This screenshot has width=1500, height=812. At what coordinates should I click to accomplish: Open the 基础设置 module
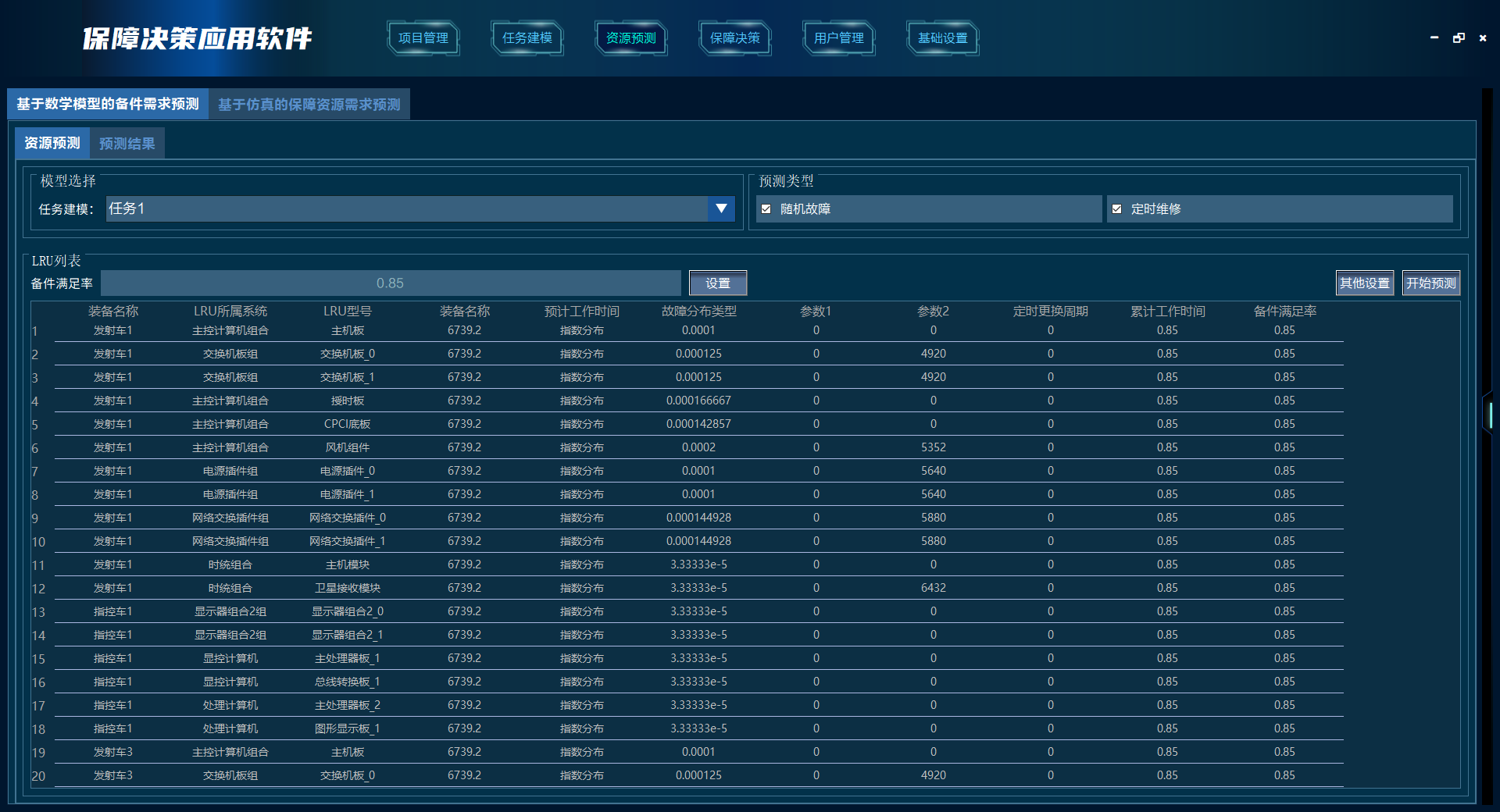coord(942,38)
